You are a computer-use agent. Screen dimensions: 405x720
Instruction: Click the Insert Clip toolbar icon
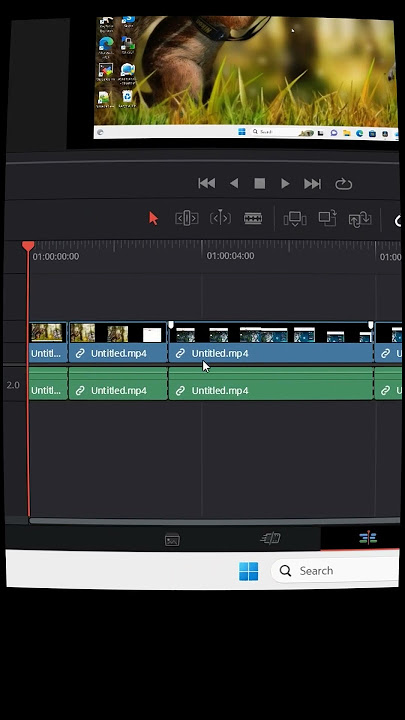(295, 219)
